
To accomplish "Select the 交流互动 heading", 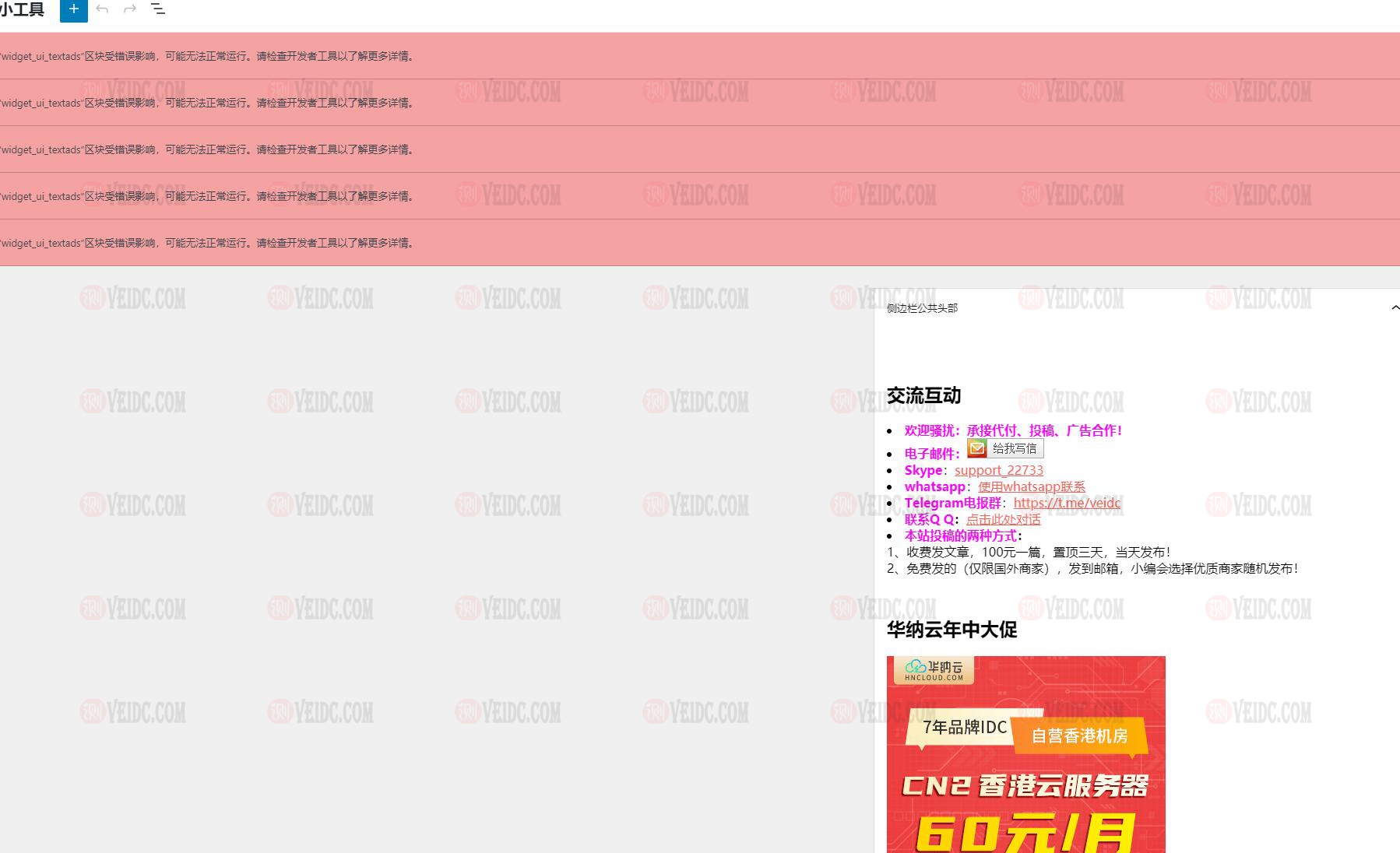I will tap(924, 395).
